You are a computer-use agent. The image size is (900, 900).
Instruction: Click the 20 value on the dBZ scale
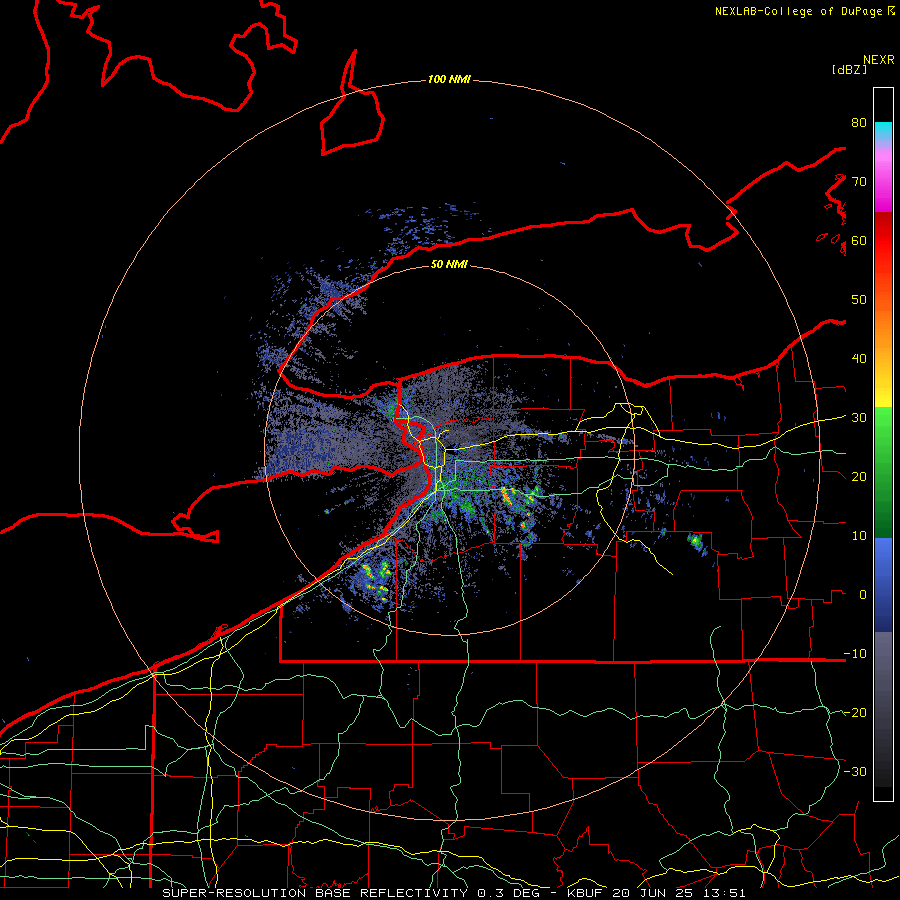coord(859,476)
